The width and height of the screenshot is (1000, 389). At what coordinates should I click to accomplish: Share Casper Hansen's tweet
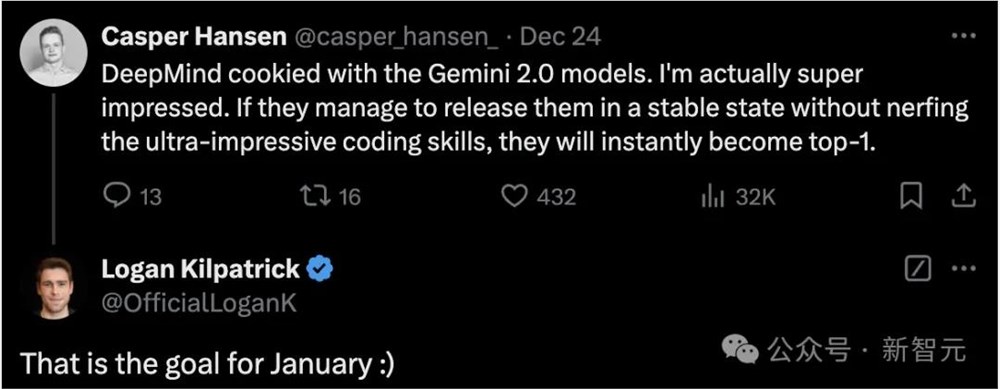pyautogui.click(x=963, y=196)
